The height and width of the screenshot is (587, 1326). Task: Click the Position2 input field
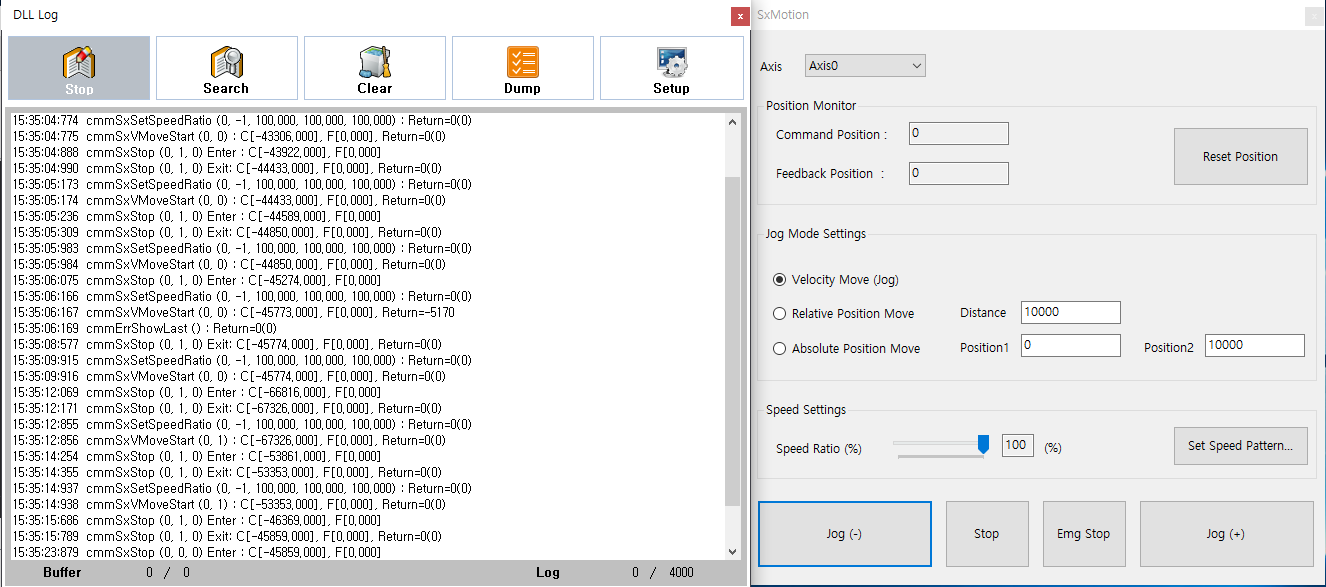[1254, 345]
